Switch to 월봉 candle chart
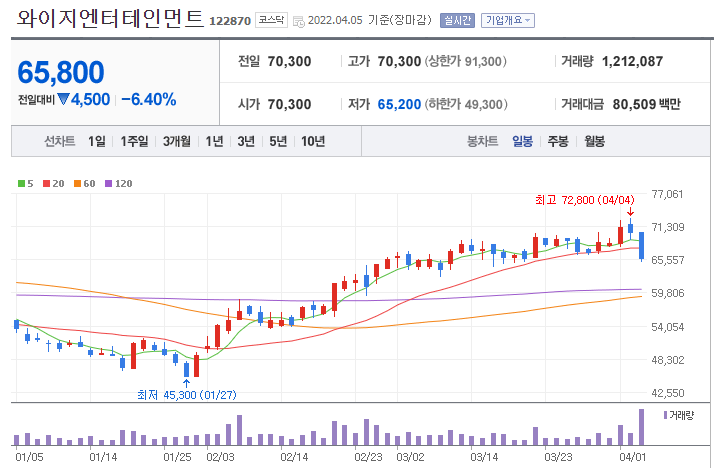The height and width of the screenshot is (468, 714). click(x=594, y=141)
